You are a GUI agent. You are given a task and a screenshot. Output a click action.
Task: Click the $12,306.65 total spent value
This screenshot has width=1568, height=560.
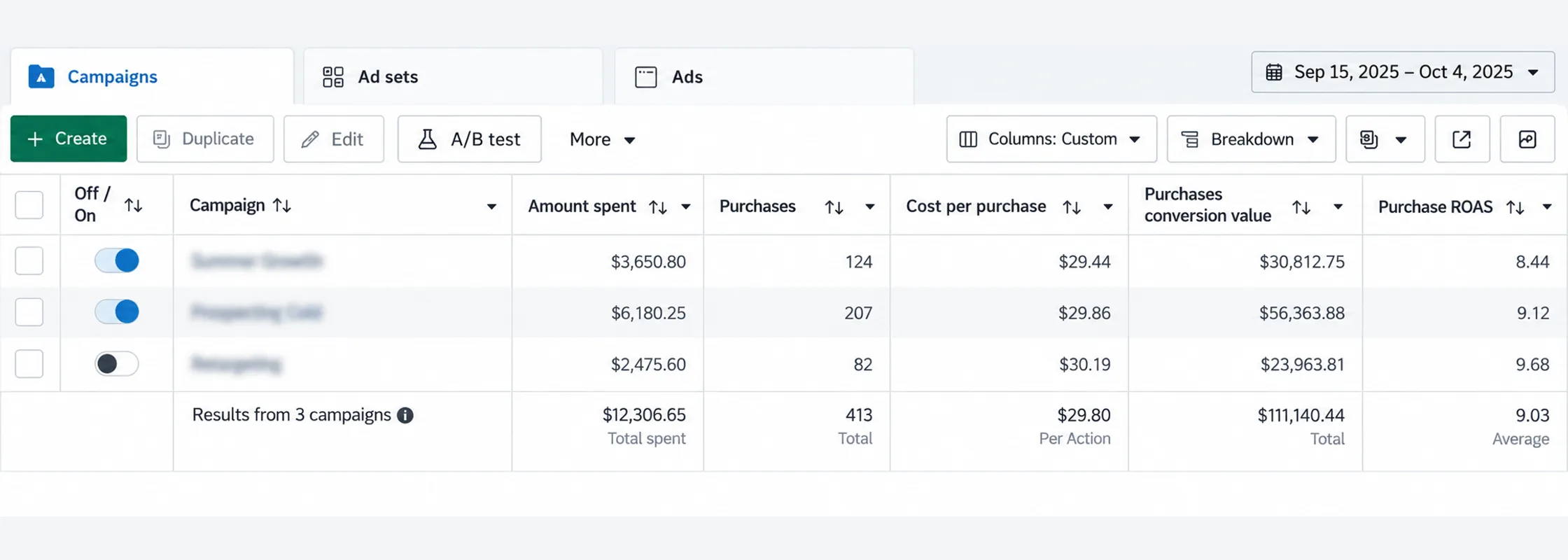pyautogui.click(x=644, y=415)
